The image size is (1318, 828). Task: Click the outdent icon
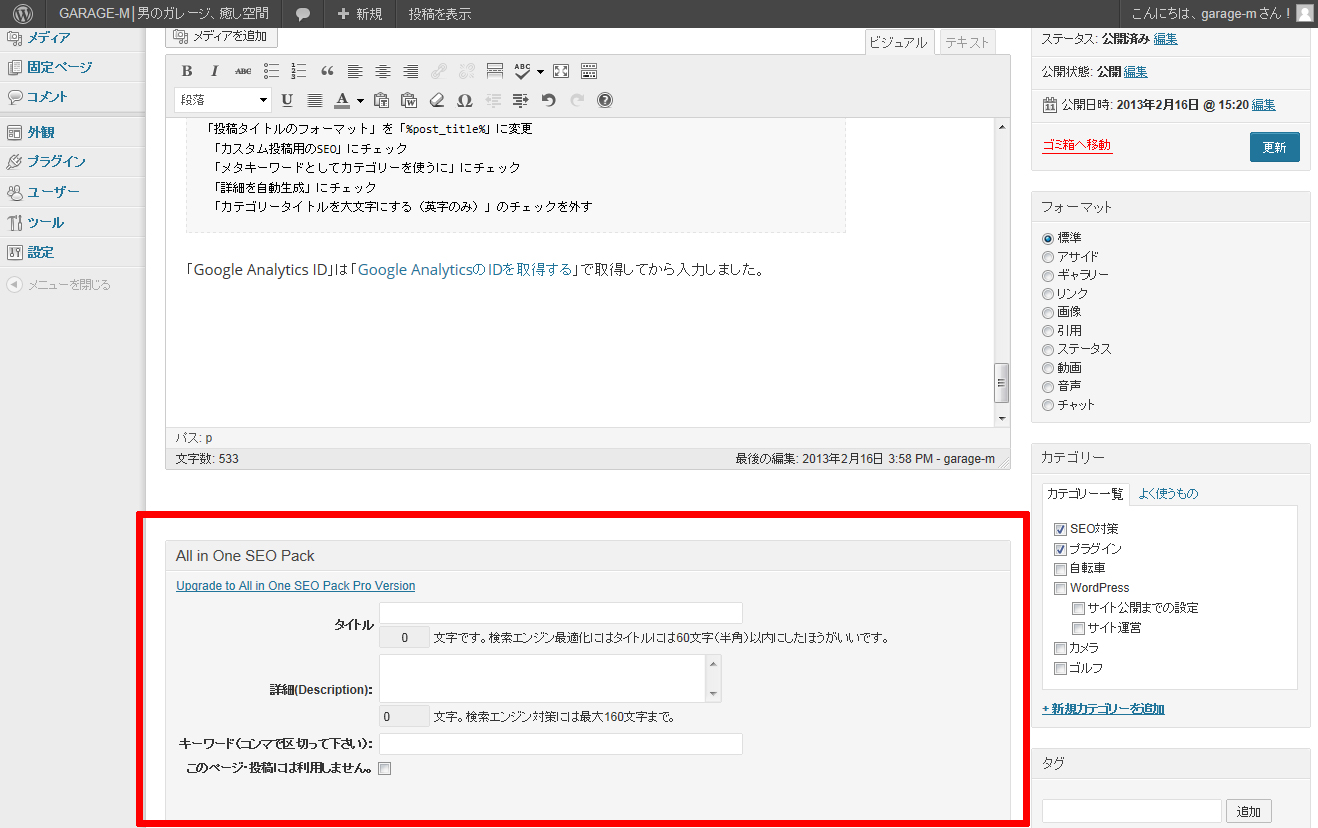(493, 100)
